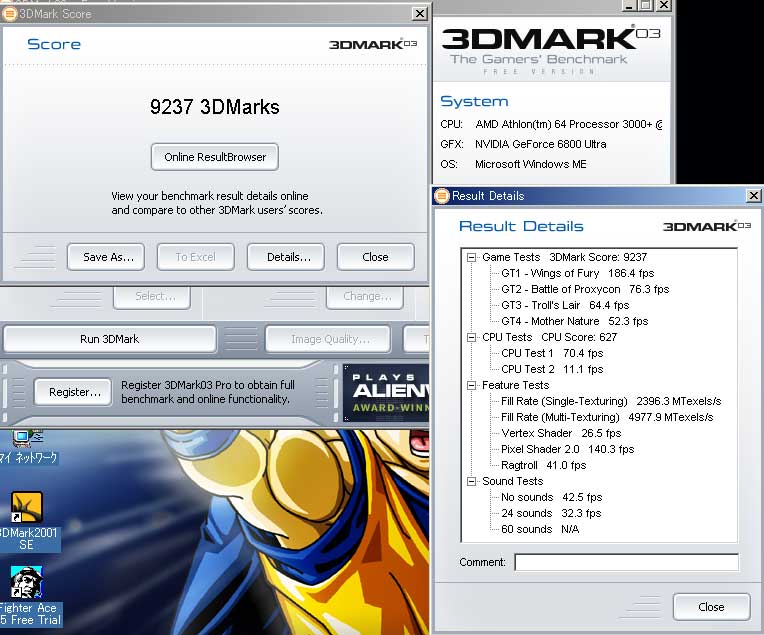The image size is (764, 635).
Task: Click 'Game Tests 3DMark Score: 9237' row
Action: 564,257
